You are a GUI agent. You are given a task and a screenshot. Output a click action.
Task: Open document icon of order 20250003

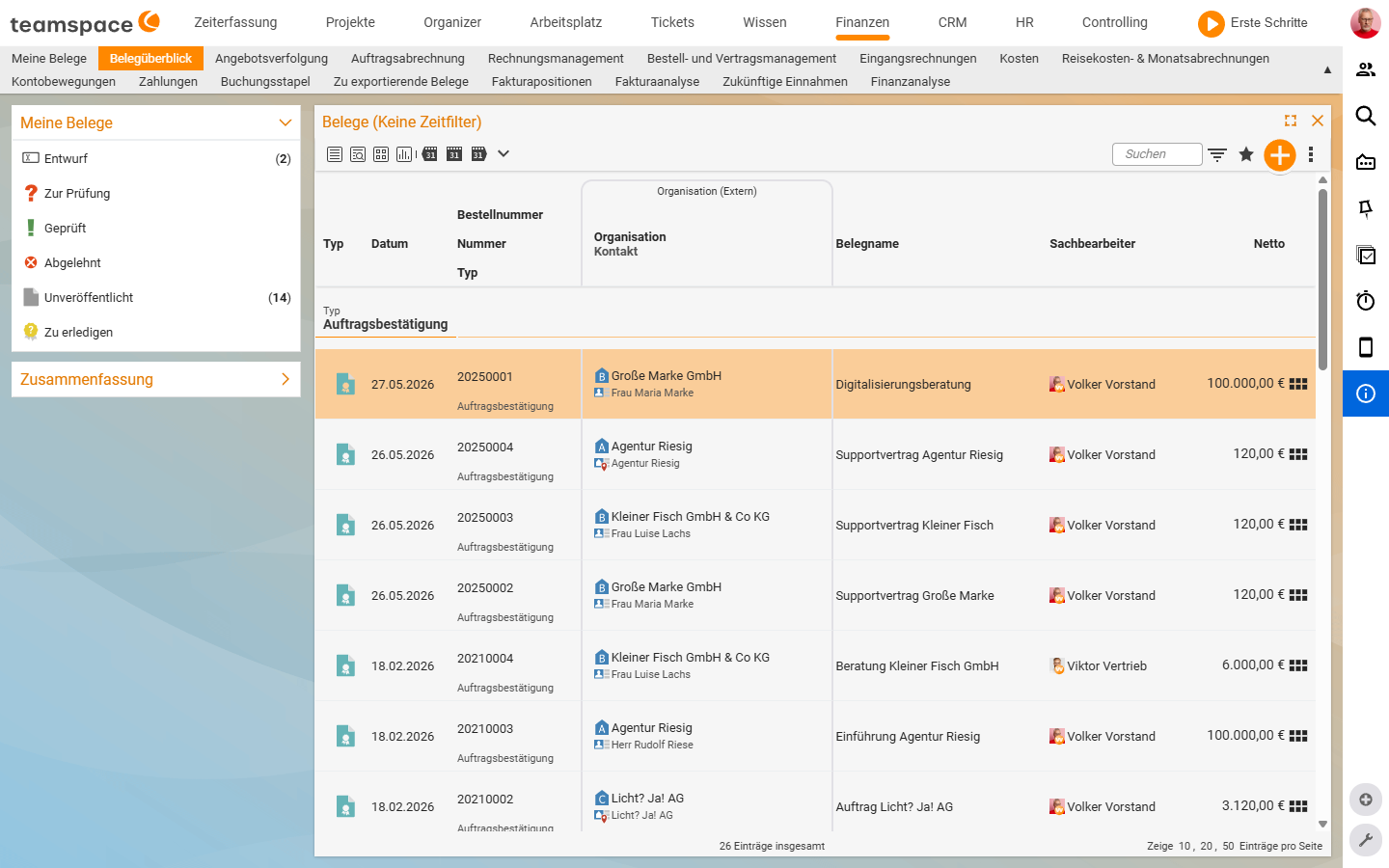pyautogui.click(x=345, y=525)
